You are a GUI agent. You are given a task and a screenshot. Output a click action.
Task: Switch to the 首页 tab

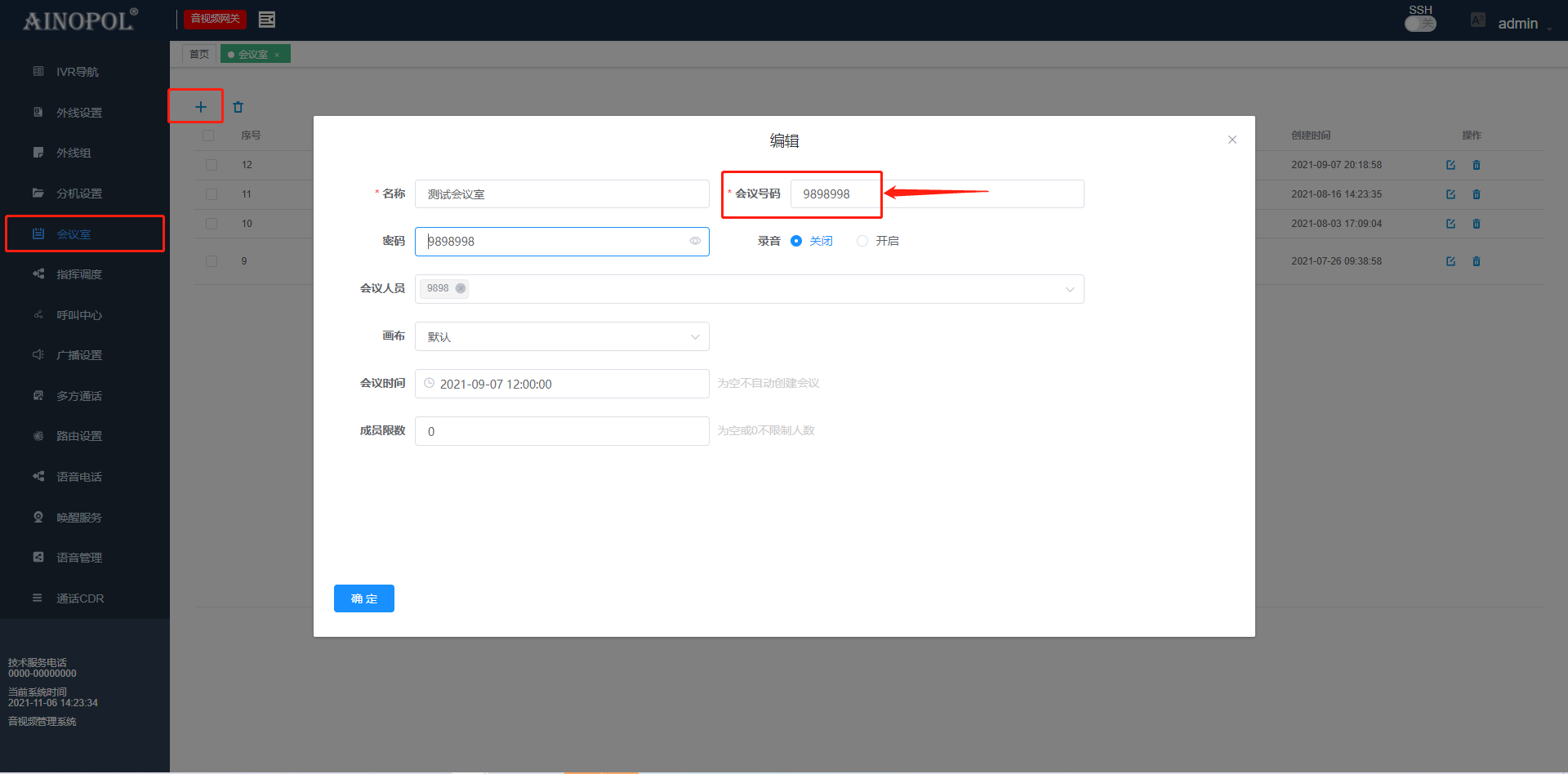pos(199,54)
